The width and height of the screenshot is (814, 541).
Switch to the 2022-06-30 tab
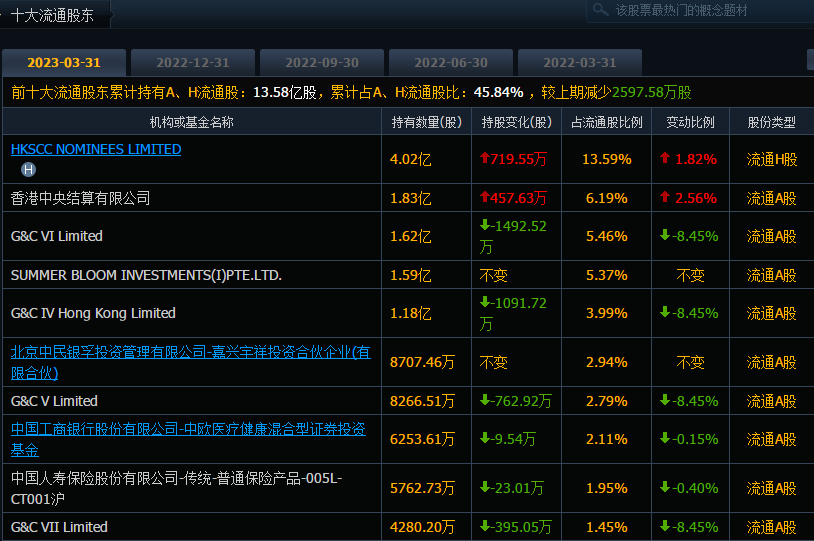click(451, 63)
